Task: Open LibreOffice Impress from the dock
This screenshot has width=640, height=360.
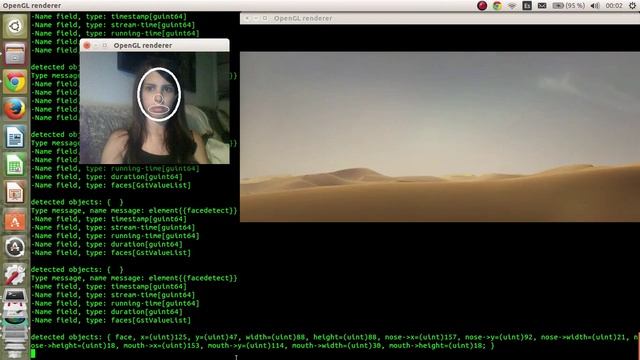Action: 15,192
